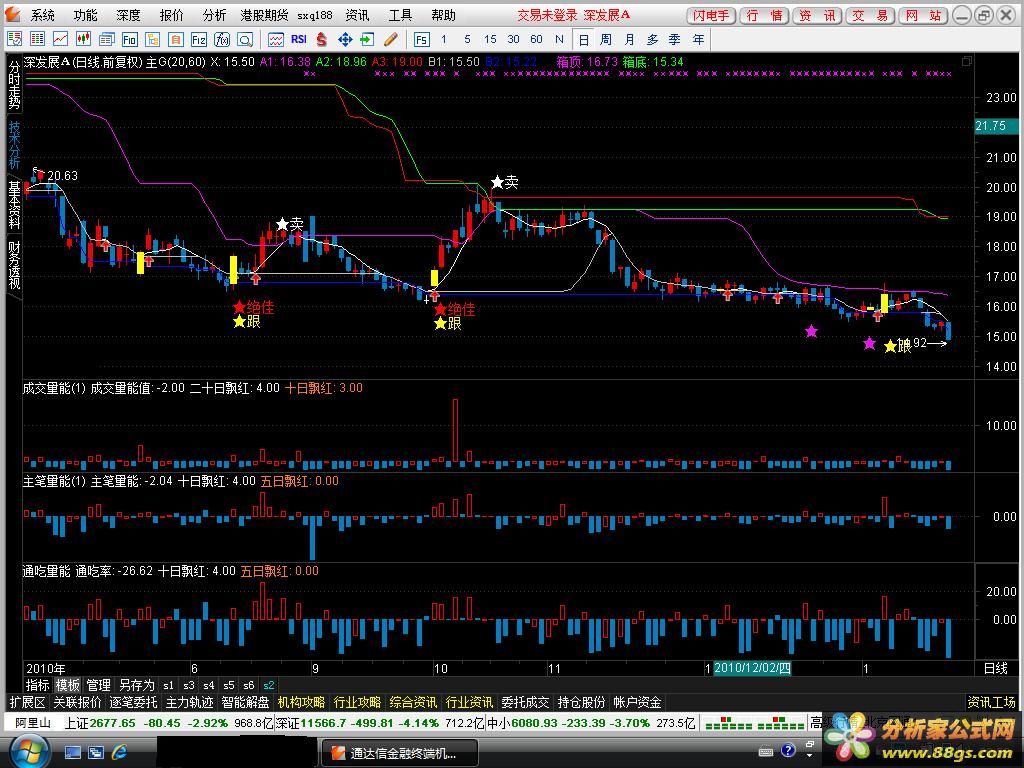Click the 行情 top button
1024x768 pixels.
pyautogui.click(x=764, y=15)
